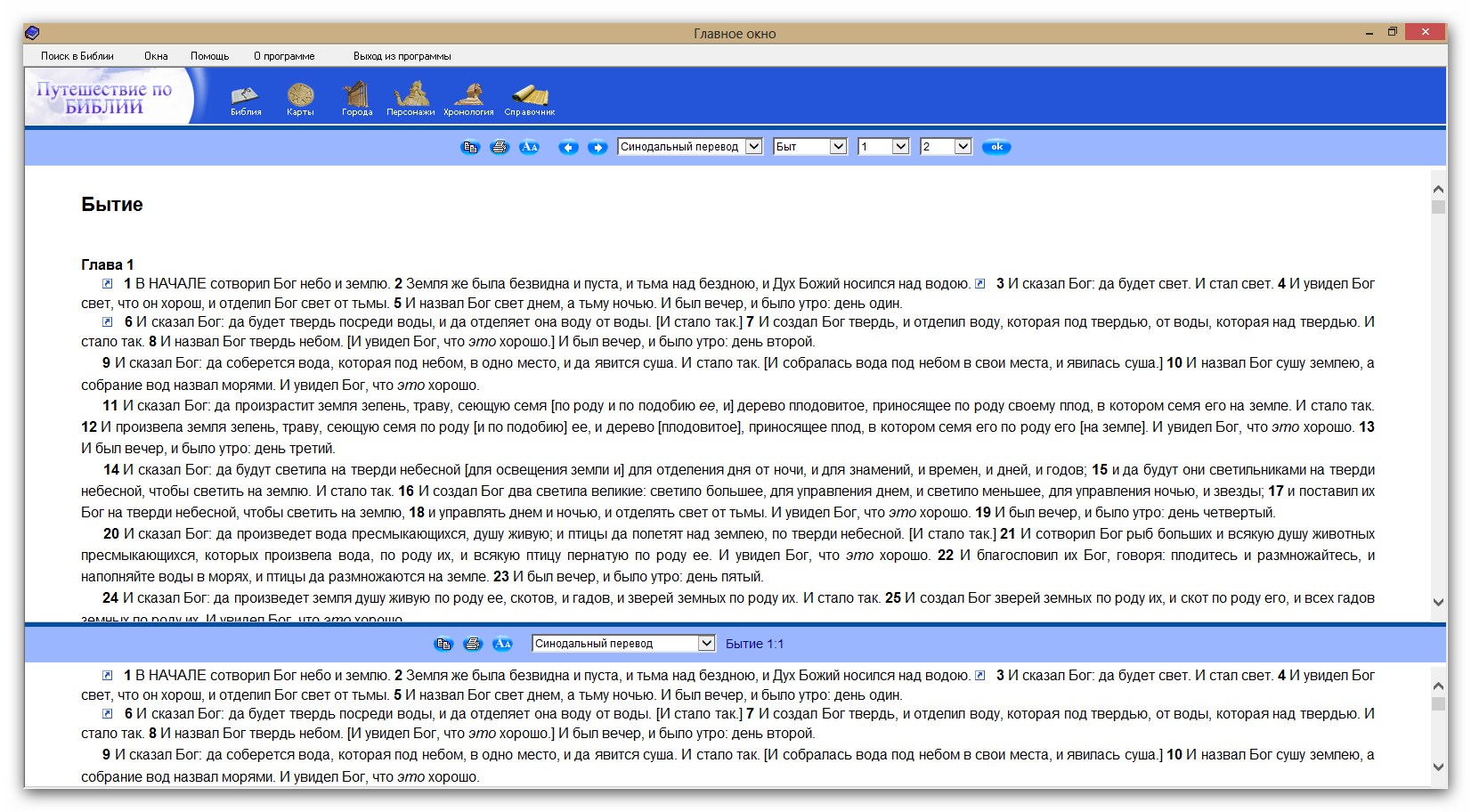Click the Бытие 1:1 reference link
The width and height of the screenshot is (1471, 812).
coord(754,644)
